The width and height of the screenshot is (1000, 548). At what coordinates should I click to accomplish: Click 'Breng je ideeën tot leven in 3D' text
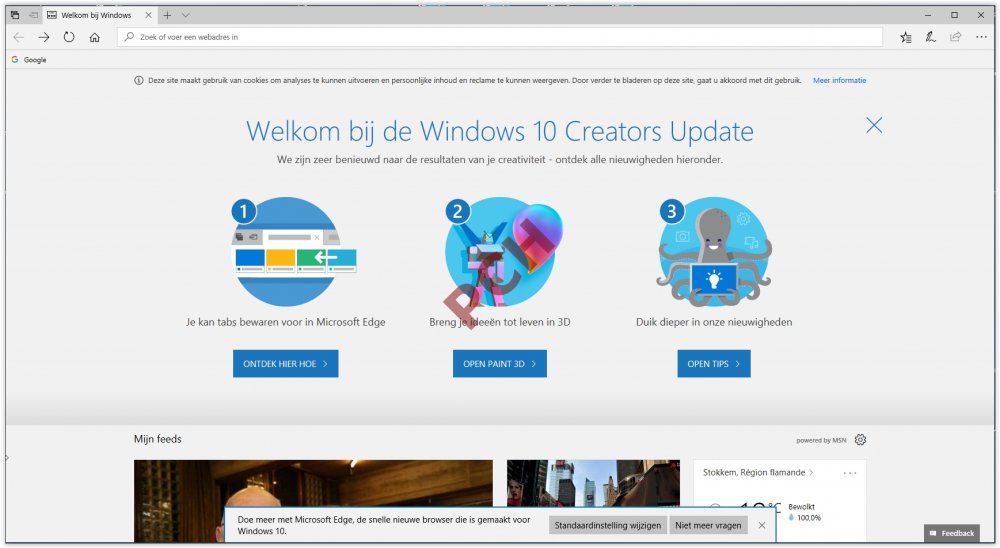coord(500,322)
